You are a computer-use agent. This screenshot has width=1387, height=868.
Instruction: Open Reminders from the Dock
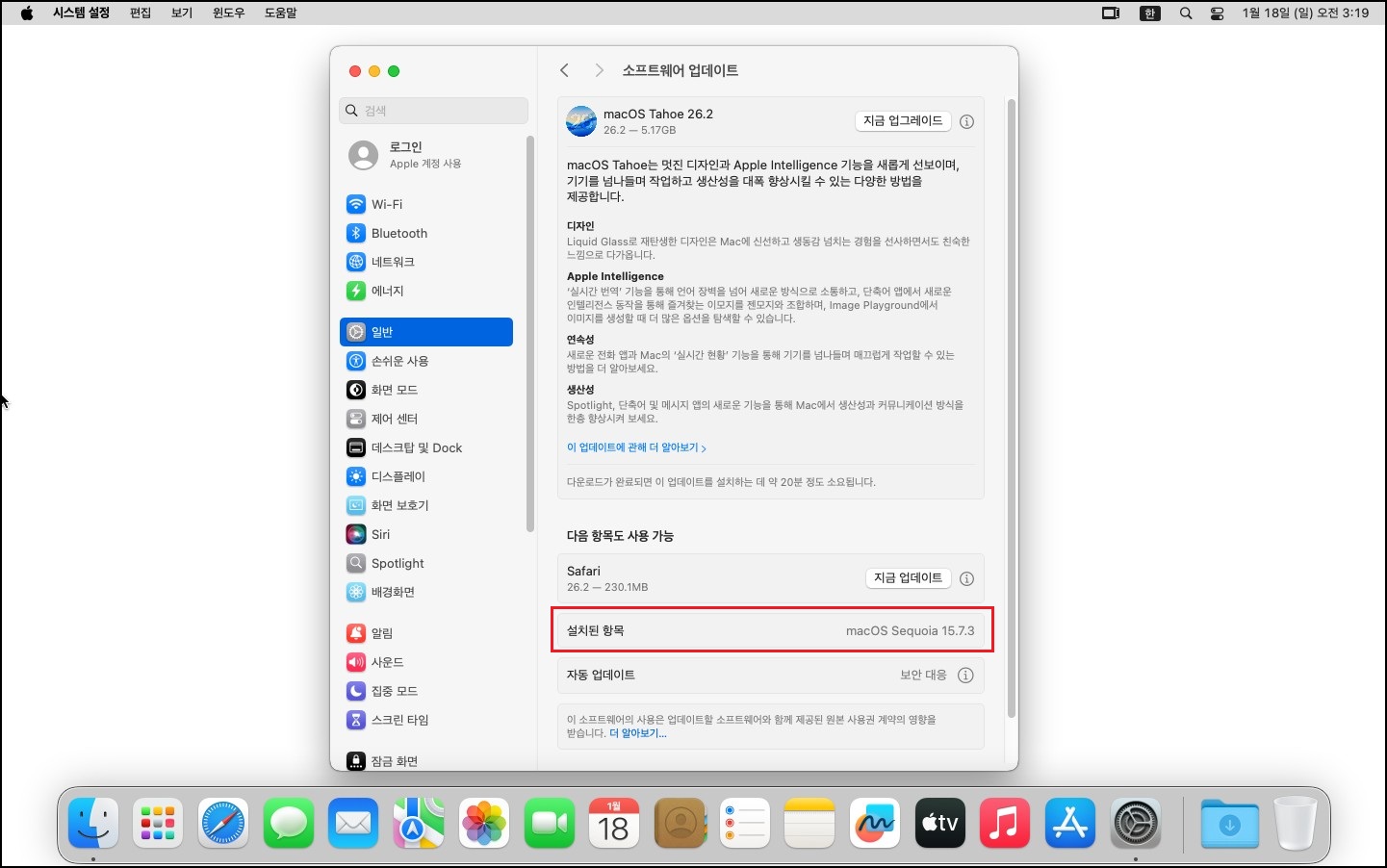pyautogui.click(x=745, y=824)
